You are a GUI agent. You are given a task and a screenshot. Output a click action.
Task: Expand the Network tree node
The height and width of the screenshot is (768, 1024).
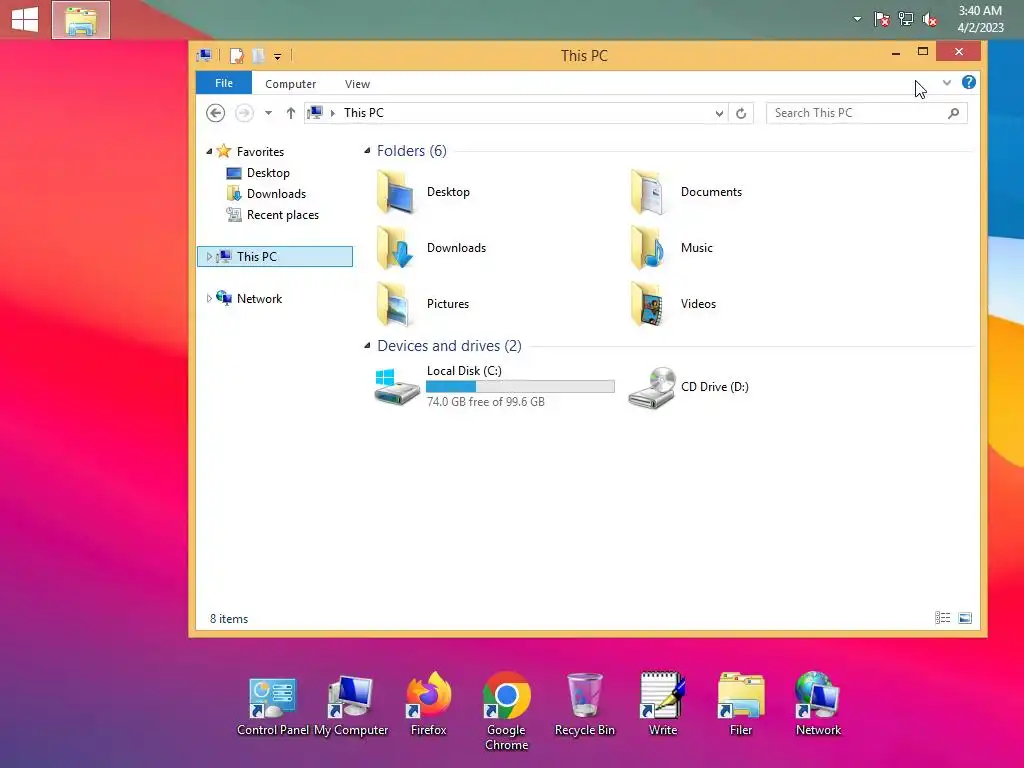[x=209, y=298]
